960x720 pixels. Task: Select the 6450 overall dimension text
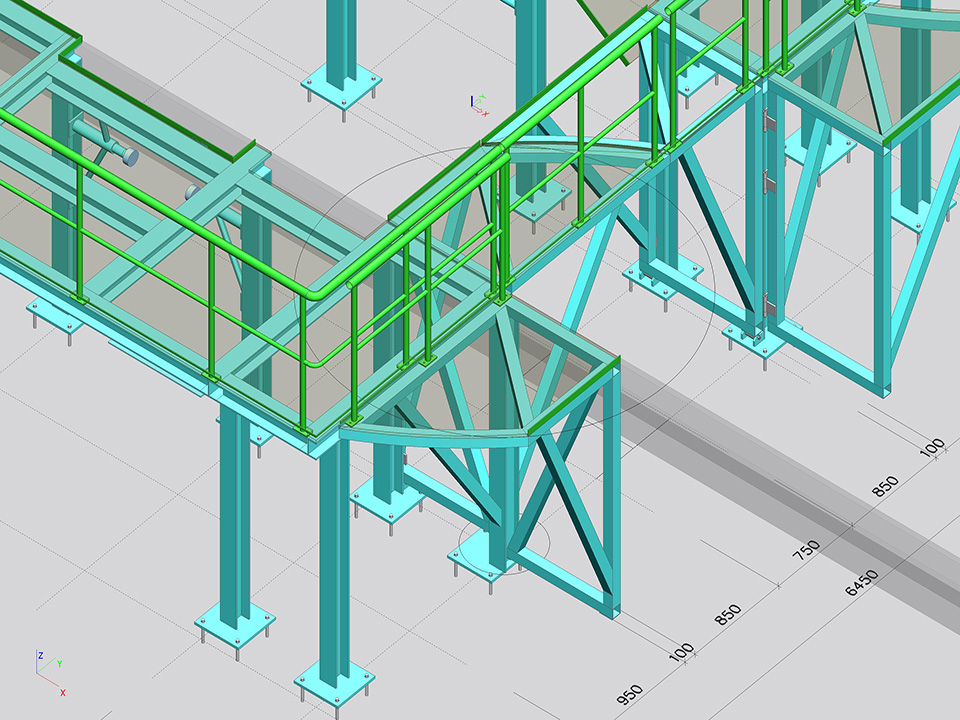[861, 583]
